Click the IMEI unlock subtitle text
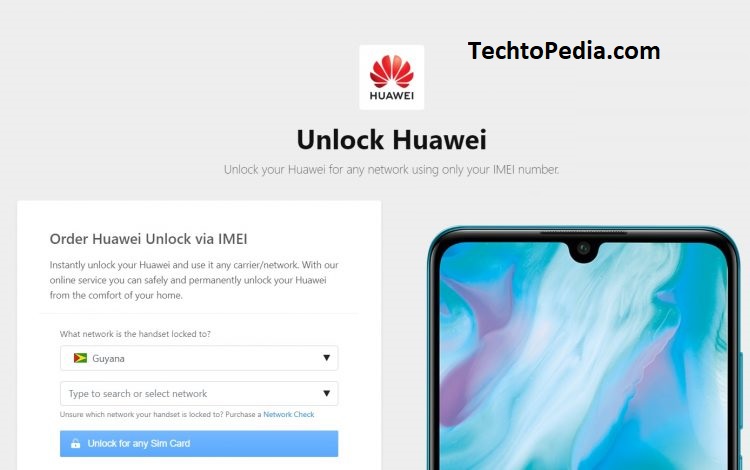The image size is (750, 470). (x=391, y=170)
